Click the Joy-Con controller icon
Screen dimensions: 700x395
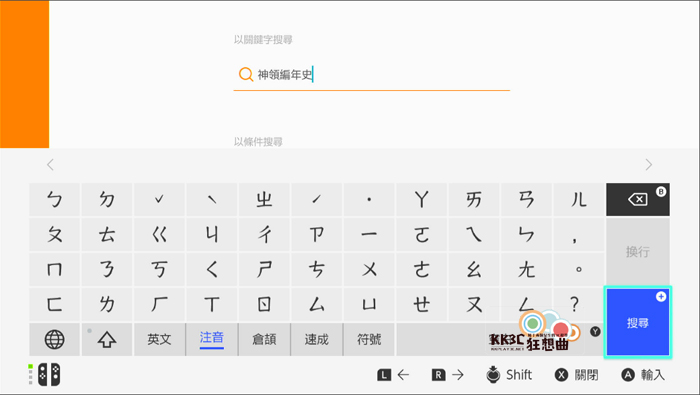(49, 374)
